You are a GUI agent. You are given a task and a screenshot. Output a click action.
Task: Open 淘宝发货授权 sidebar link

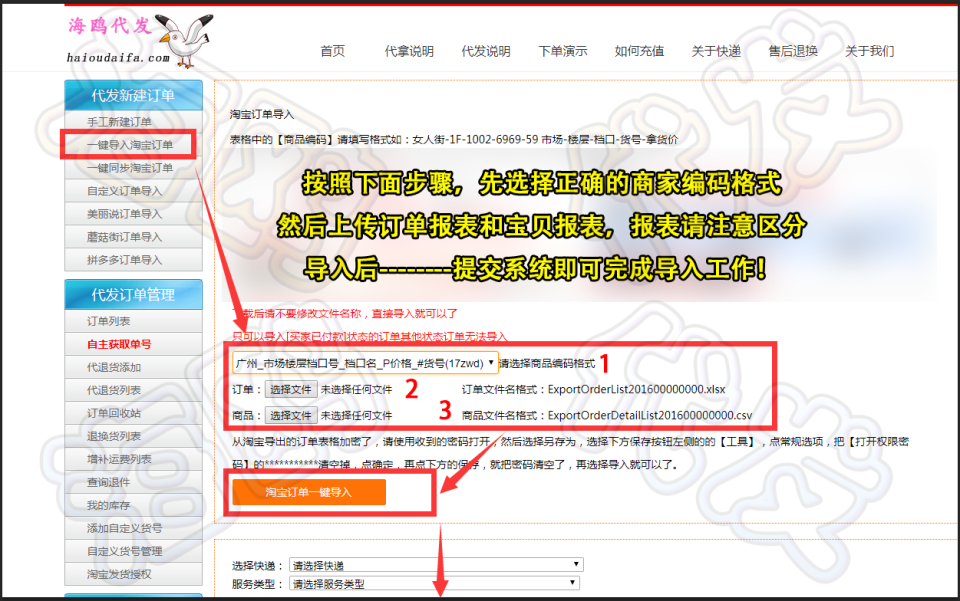pos(119,574)
